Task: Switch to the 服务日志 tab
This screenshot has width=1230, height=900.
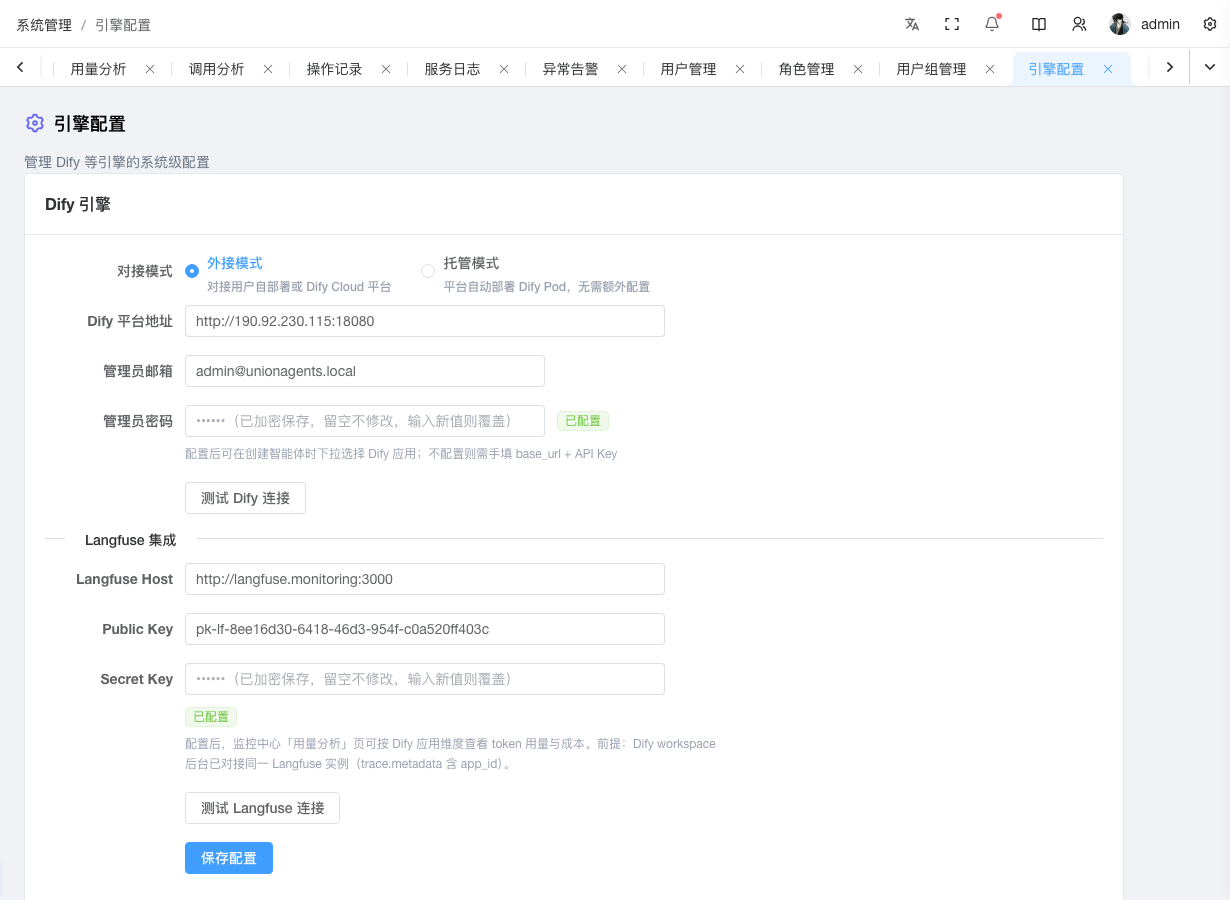Action: 453,69
